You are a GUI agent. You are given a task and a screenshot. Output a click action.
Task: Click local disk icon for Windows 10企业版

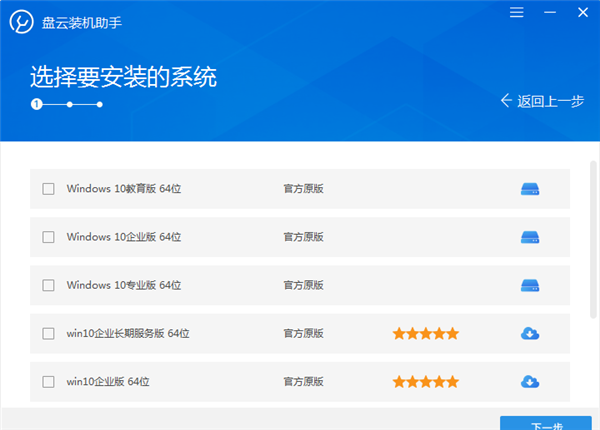pos(530,237)
